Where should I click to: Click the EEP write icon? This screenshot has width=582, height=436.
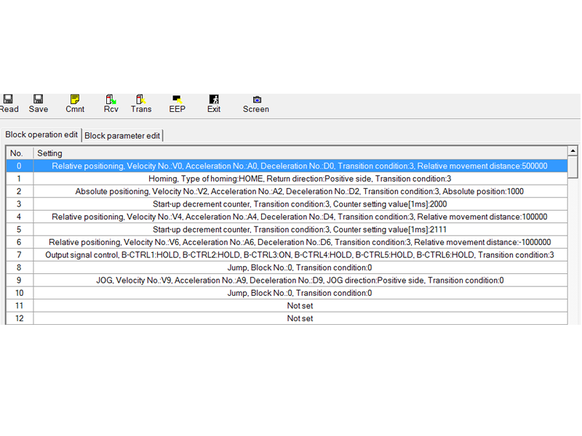177,99
